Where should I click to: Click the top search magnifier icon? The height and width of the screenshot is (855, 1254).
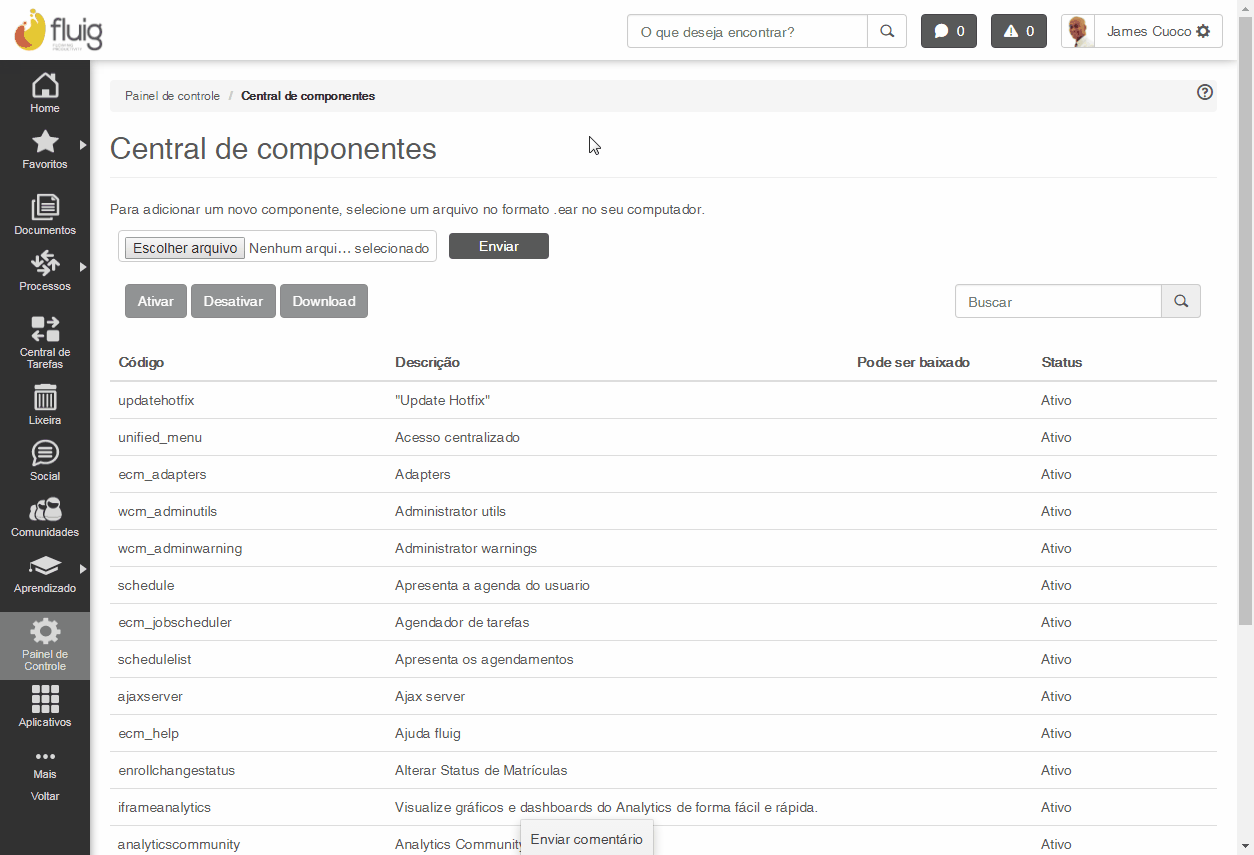click(x=887, y=31)
